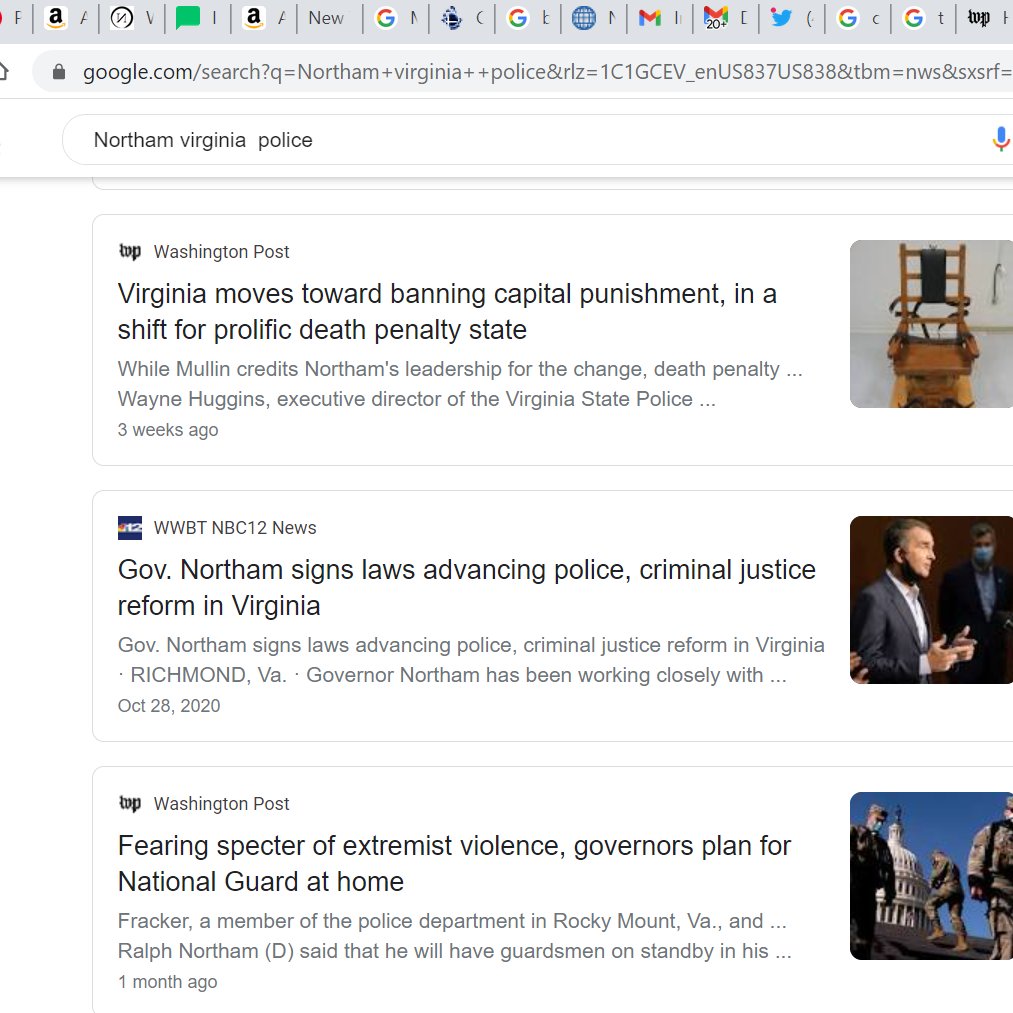Screen dimensions: 1013x1013
Task: Click the 'WWBT NBC12 News' source name
Action: [x=235, y=528]
